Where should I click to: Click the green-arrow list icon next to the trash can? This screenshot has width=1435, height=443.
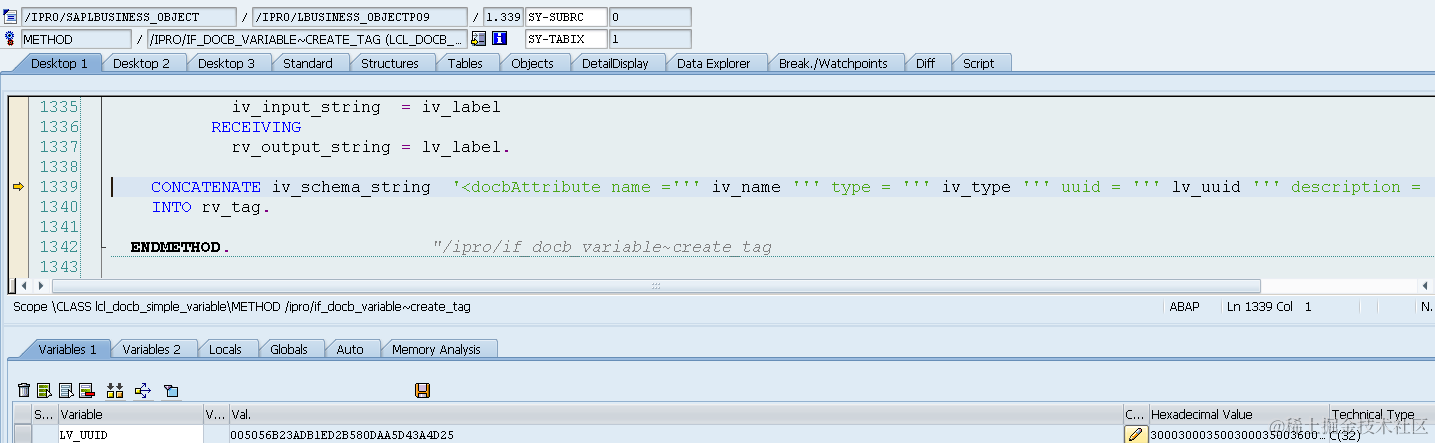point(44,390)
